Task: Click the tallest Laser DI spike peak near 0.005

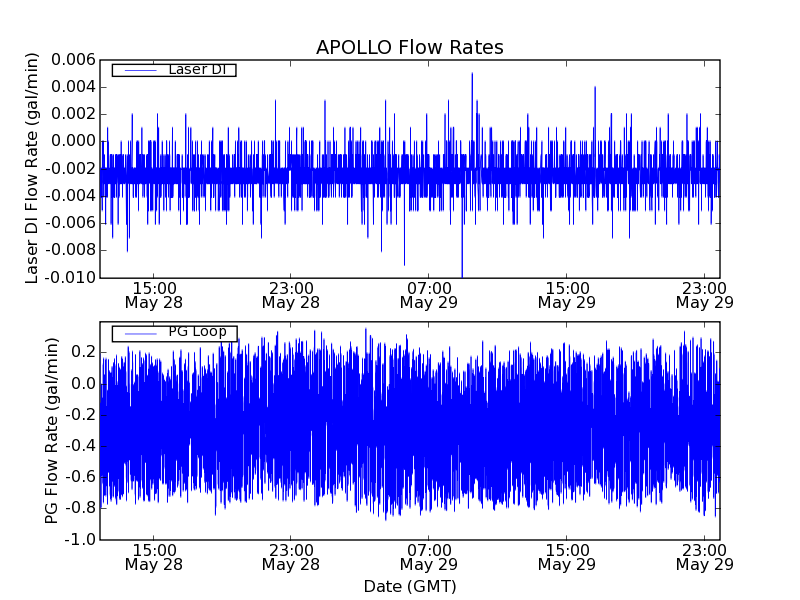Action: pyautogui.click(x=472, y=74)
